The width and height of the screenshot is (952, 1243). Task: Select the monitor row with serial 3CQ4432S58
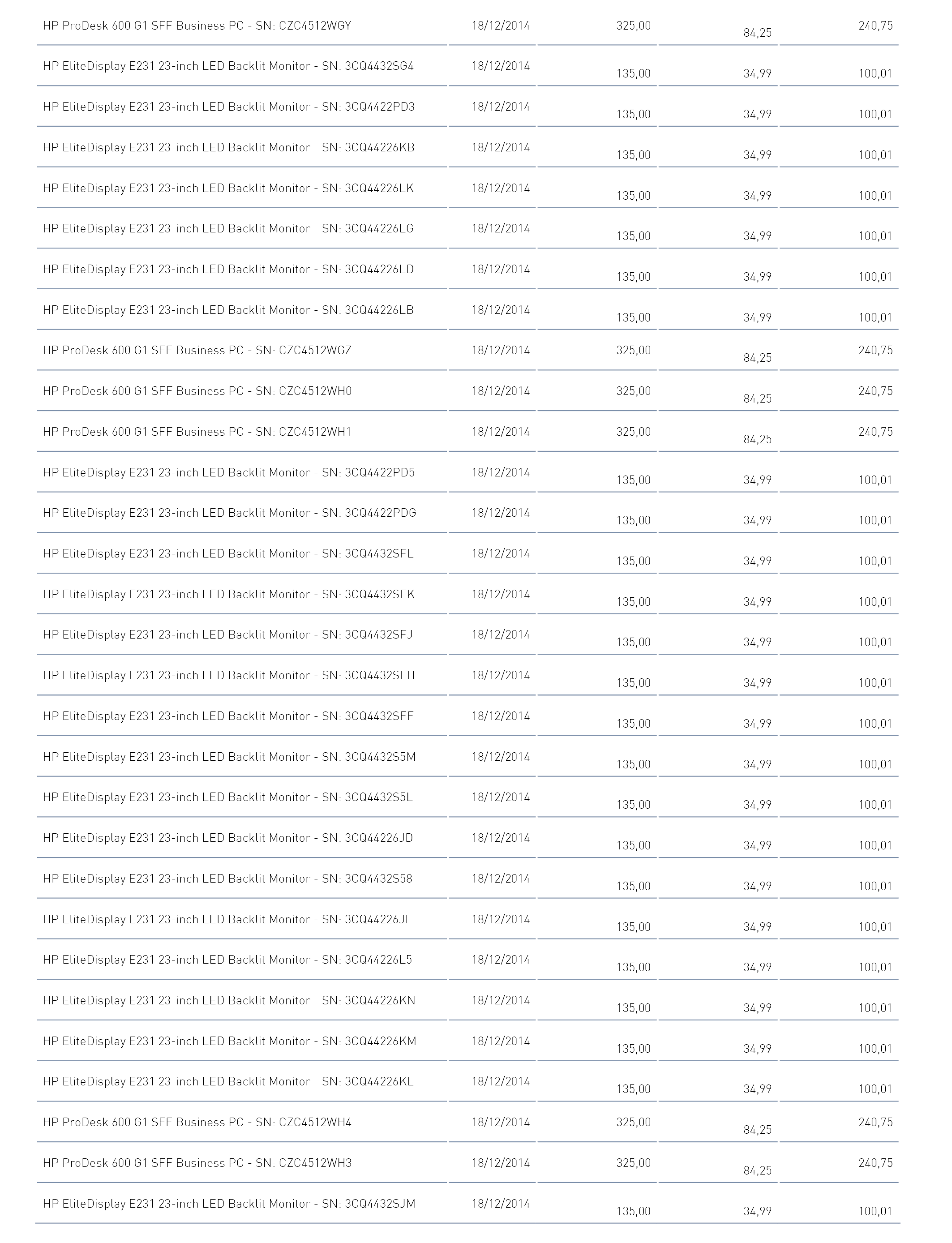pyautogui.click(x=228, y=879)
